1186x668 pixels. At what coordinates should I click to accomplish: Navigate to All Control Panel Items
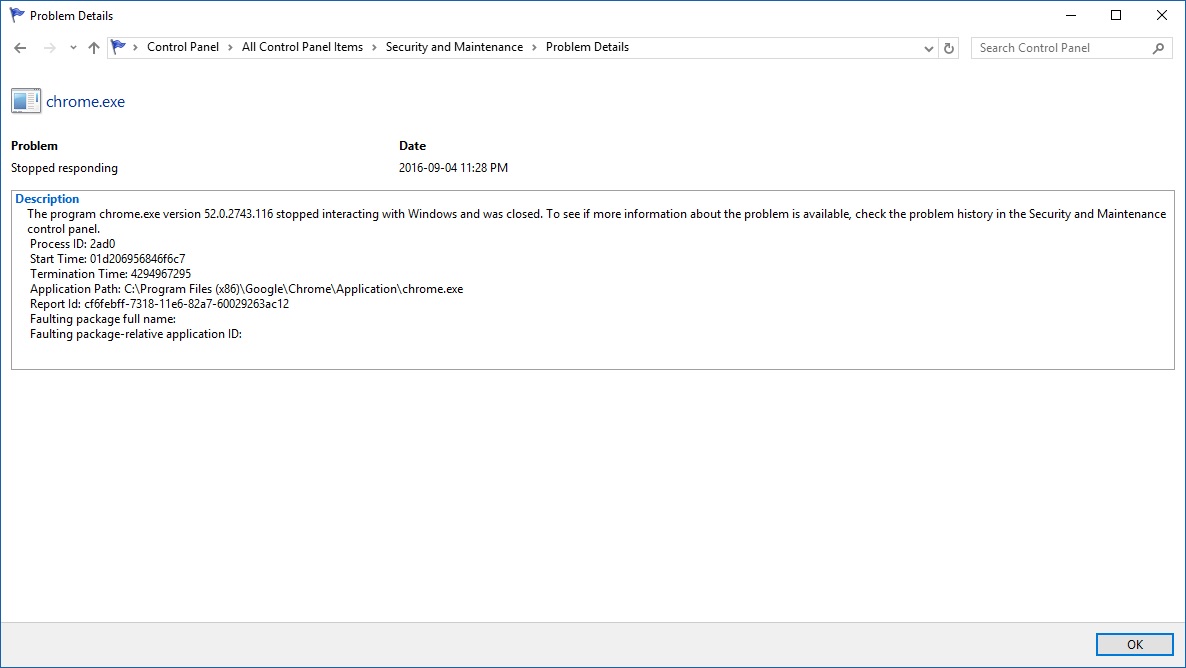(302, 47)
